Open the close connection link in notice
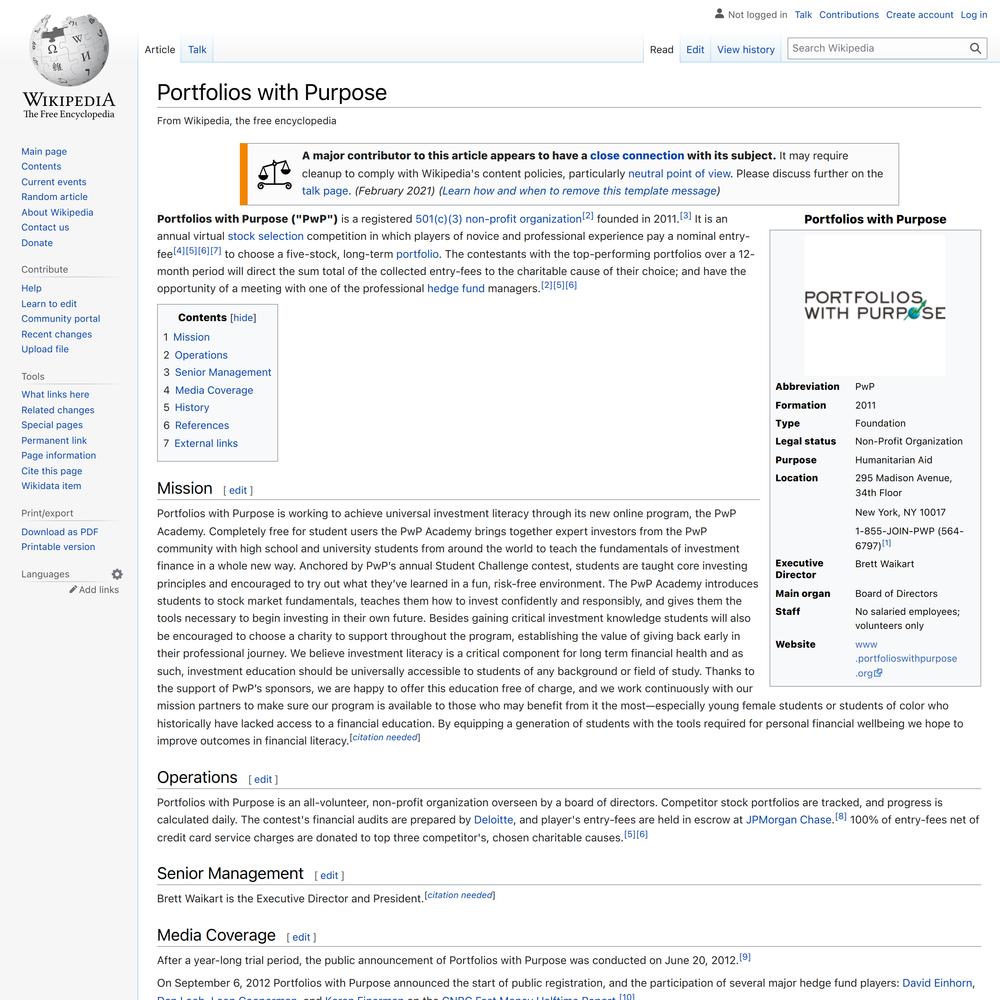 pos(637,156)
